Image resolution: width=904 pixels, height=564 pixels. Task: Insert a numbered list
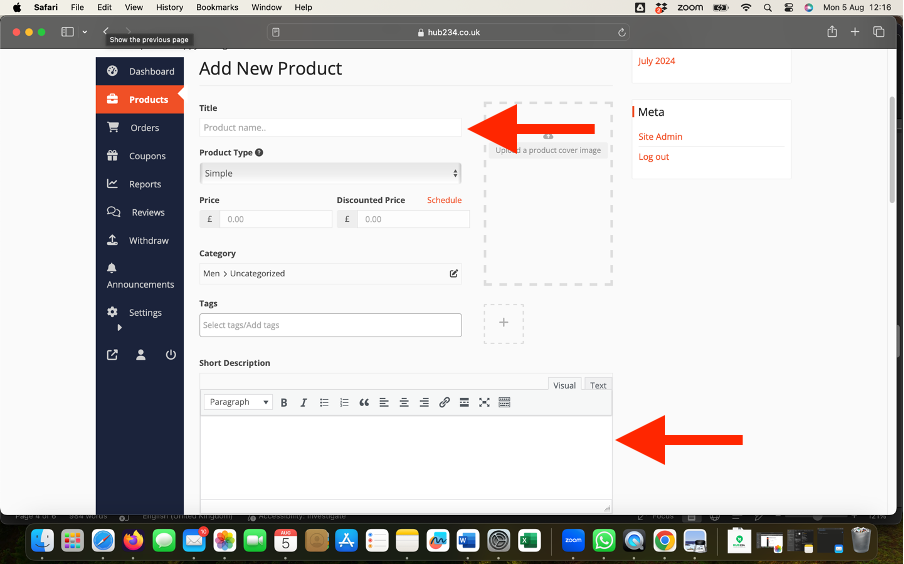tap(344, 402)
